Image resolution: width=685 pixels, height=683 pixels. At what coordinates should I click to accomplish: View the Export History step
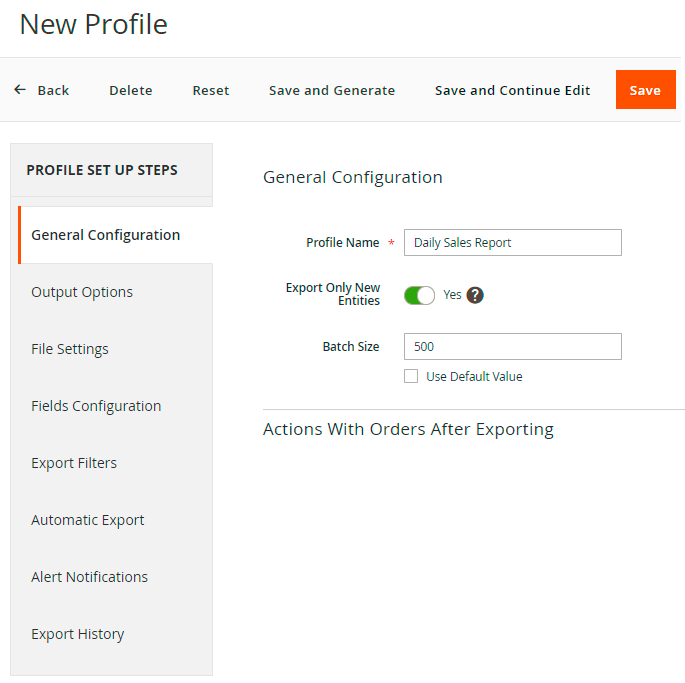[78, 634]
